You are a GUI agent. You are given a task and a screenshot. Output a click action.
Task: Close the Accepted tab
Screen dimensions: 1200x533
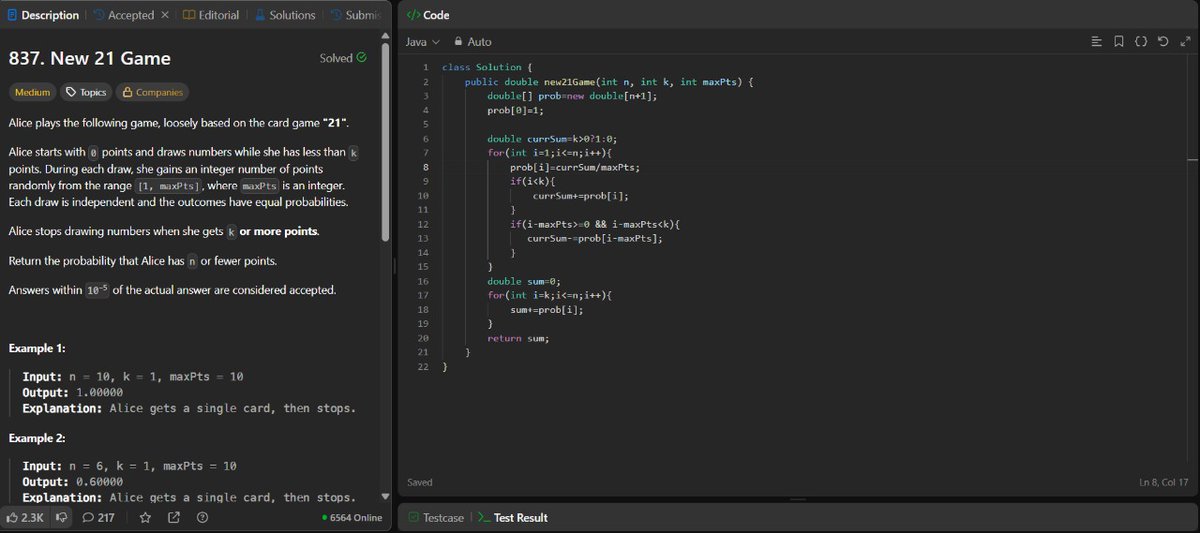165,15
